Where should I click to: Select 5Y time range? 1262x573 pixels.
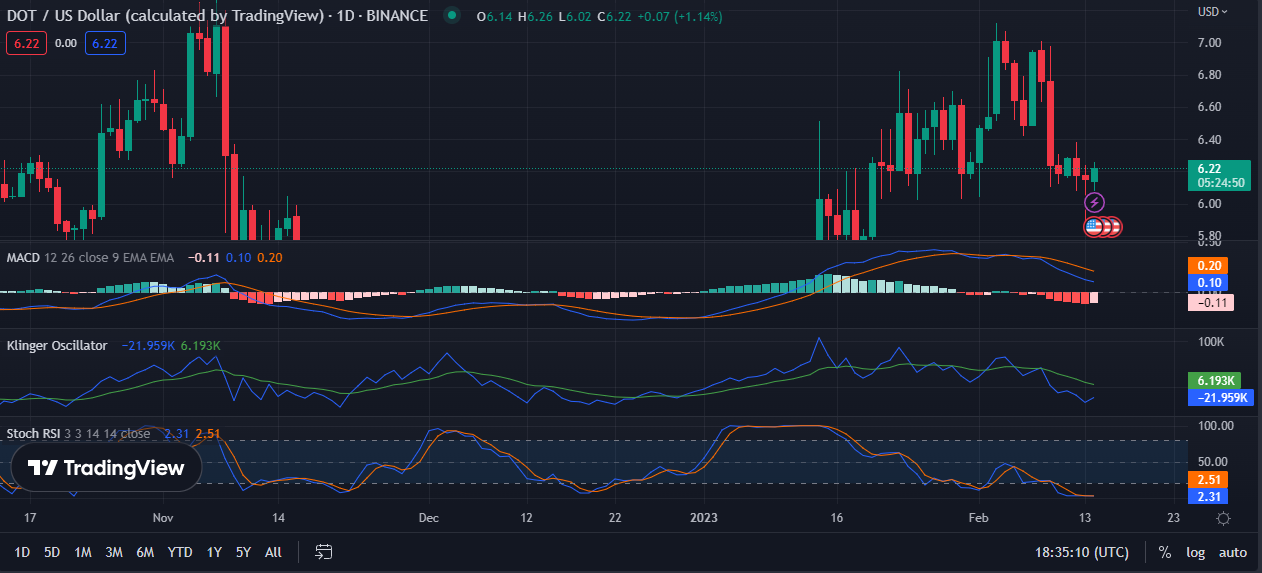243,552
